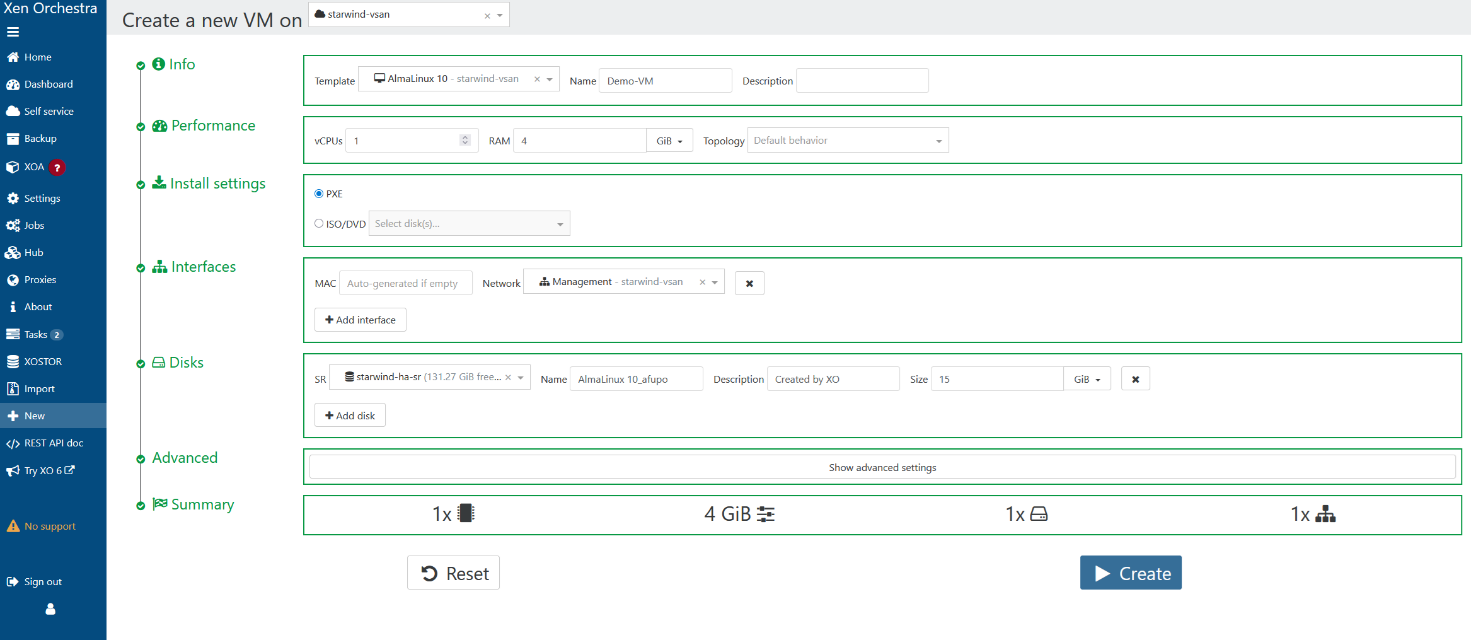Click the disk Size field
The width and height of the screenshot is (1471, 640).
pos(998,379)
